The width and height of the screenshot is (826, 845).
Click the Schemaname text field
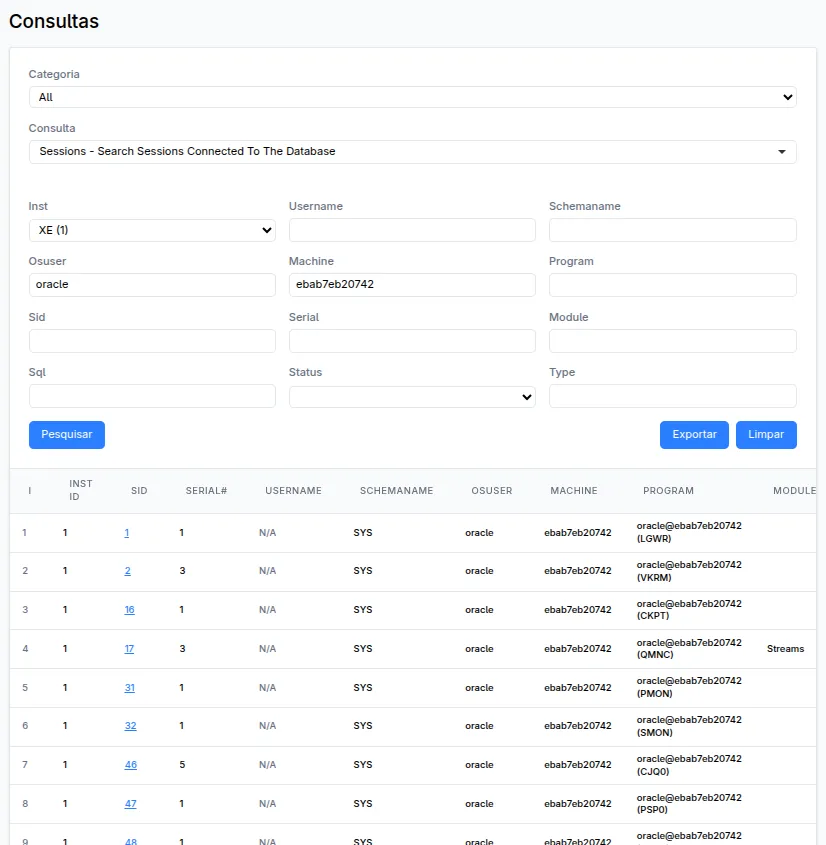(x=672, y=230)
